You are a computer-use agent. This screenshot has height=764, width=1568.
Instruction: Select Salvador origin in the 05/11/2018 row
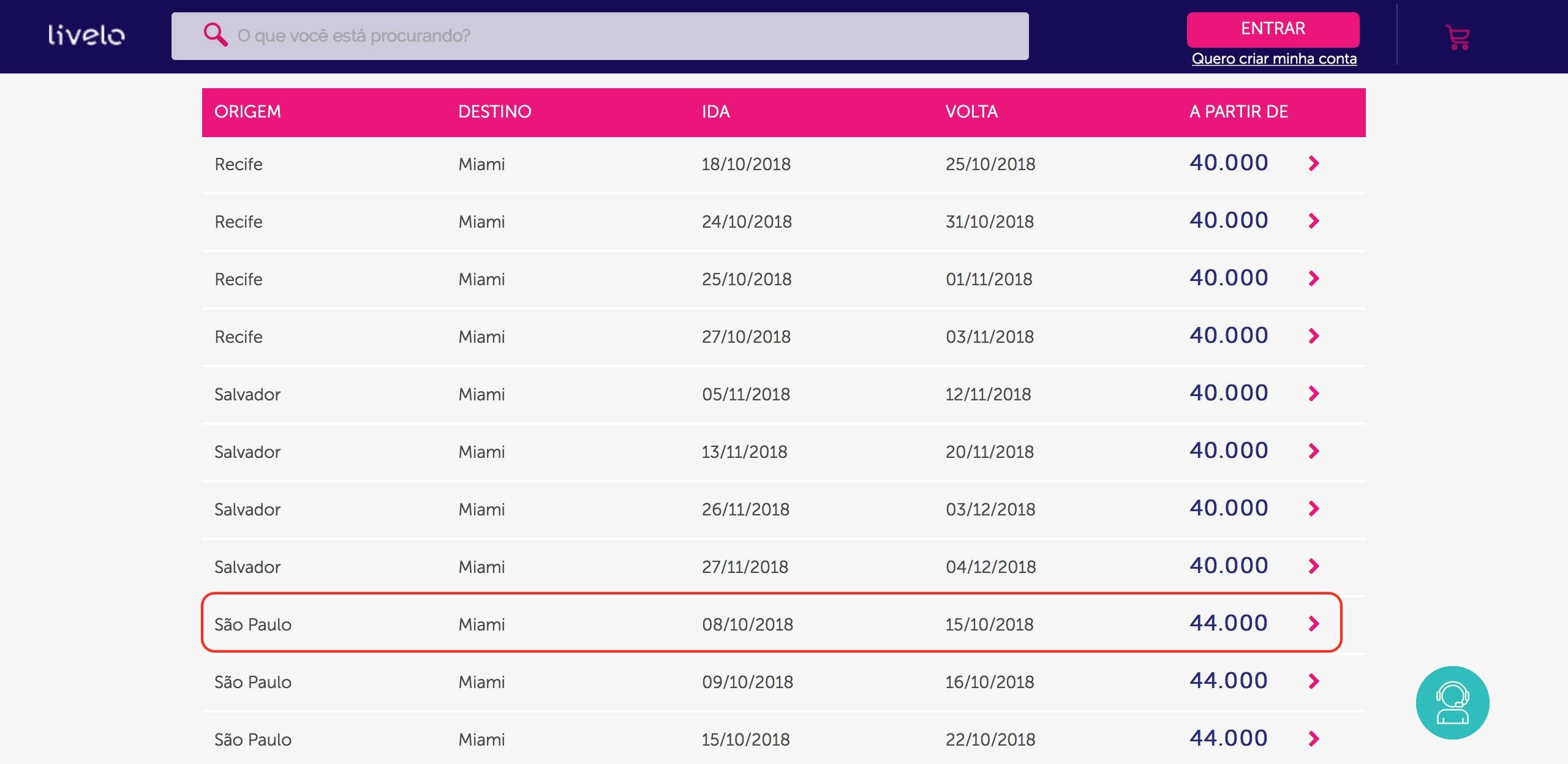coord(247,394)
